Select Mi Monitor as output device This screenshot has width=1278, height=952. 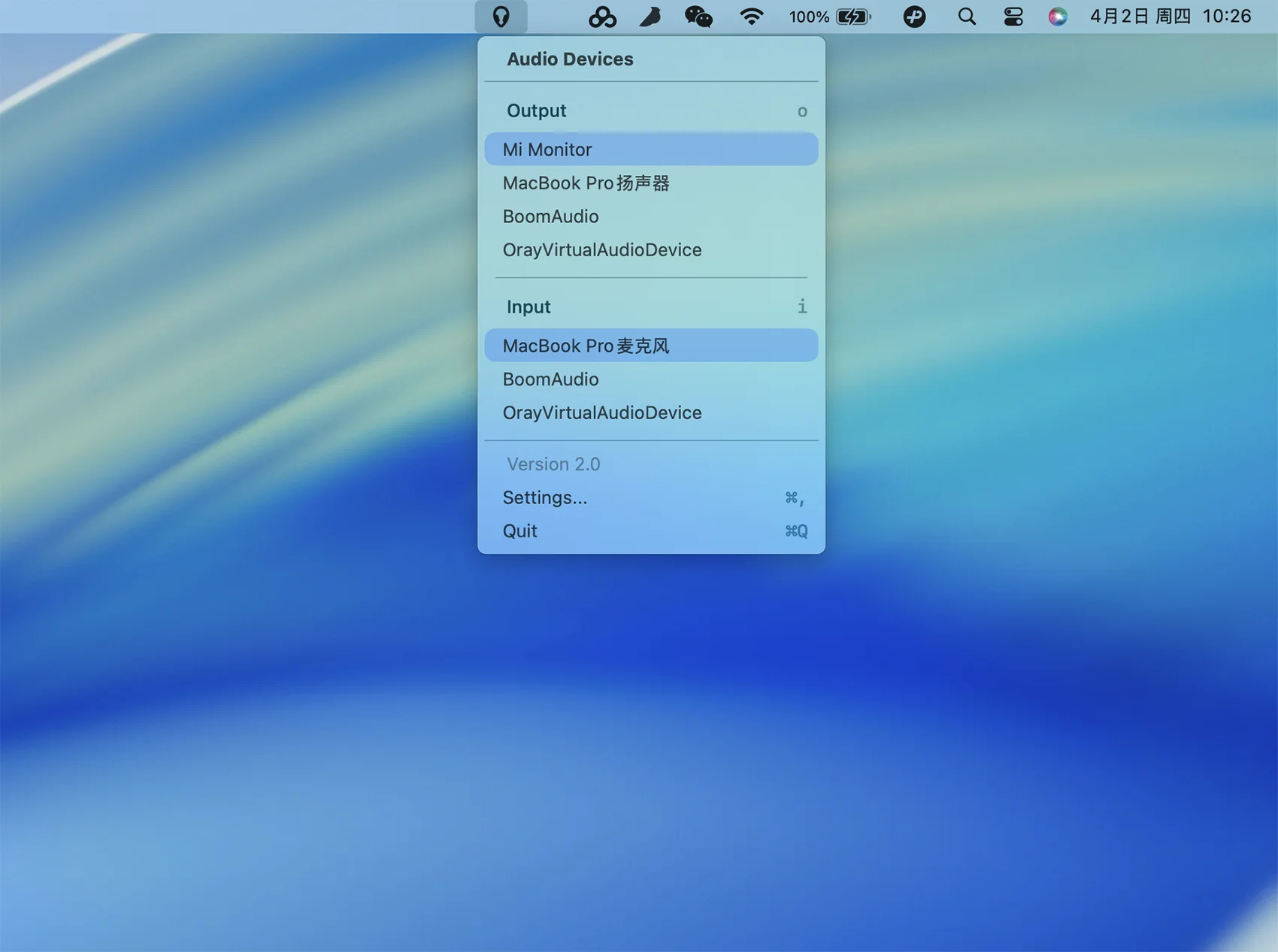point(651,150)
